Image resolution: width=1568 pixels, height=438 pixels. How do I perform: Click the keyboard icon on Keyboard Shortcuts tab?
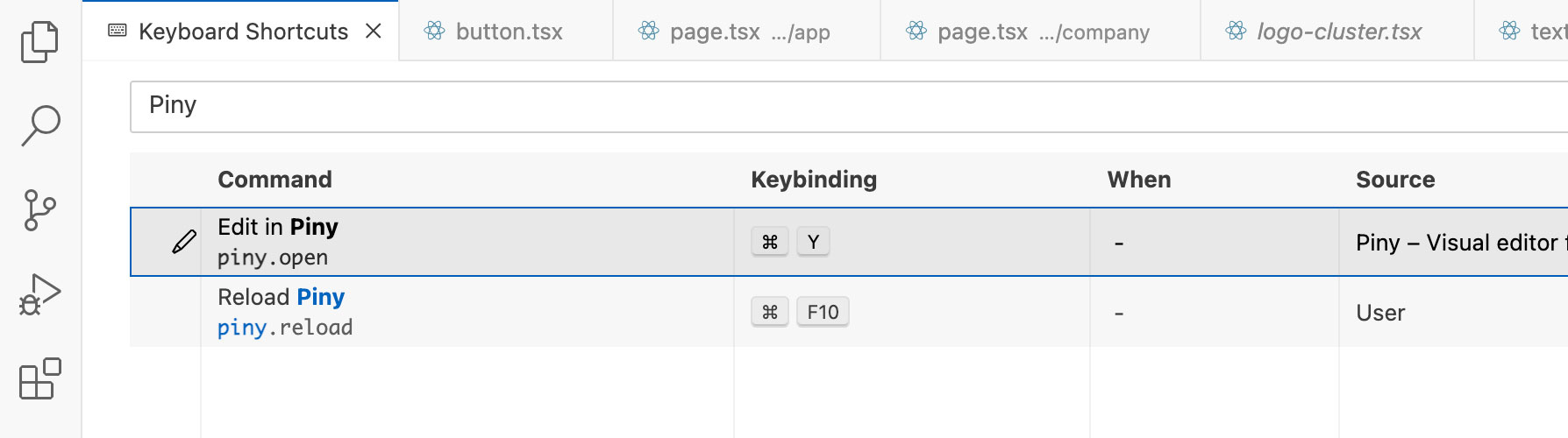click(x=117, y=31)
